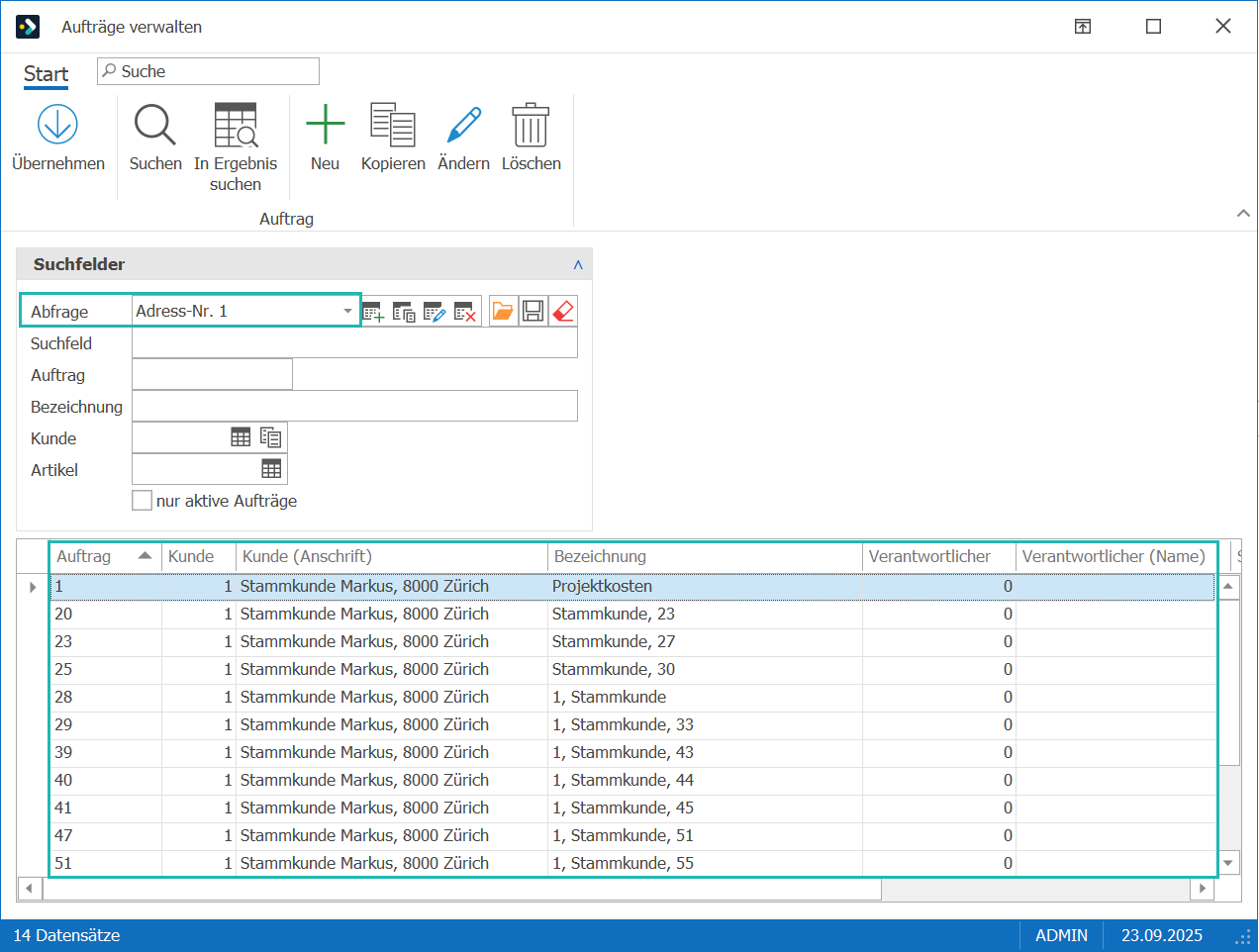Viewport: 1259px width, 952px height.
Task: Add a new query with table-plus icon
Action: coord(373,312)
